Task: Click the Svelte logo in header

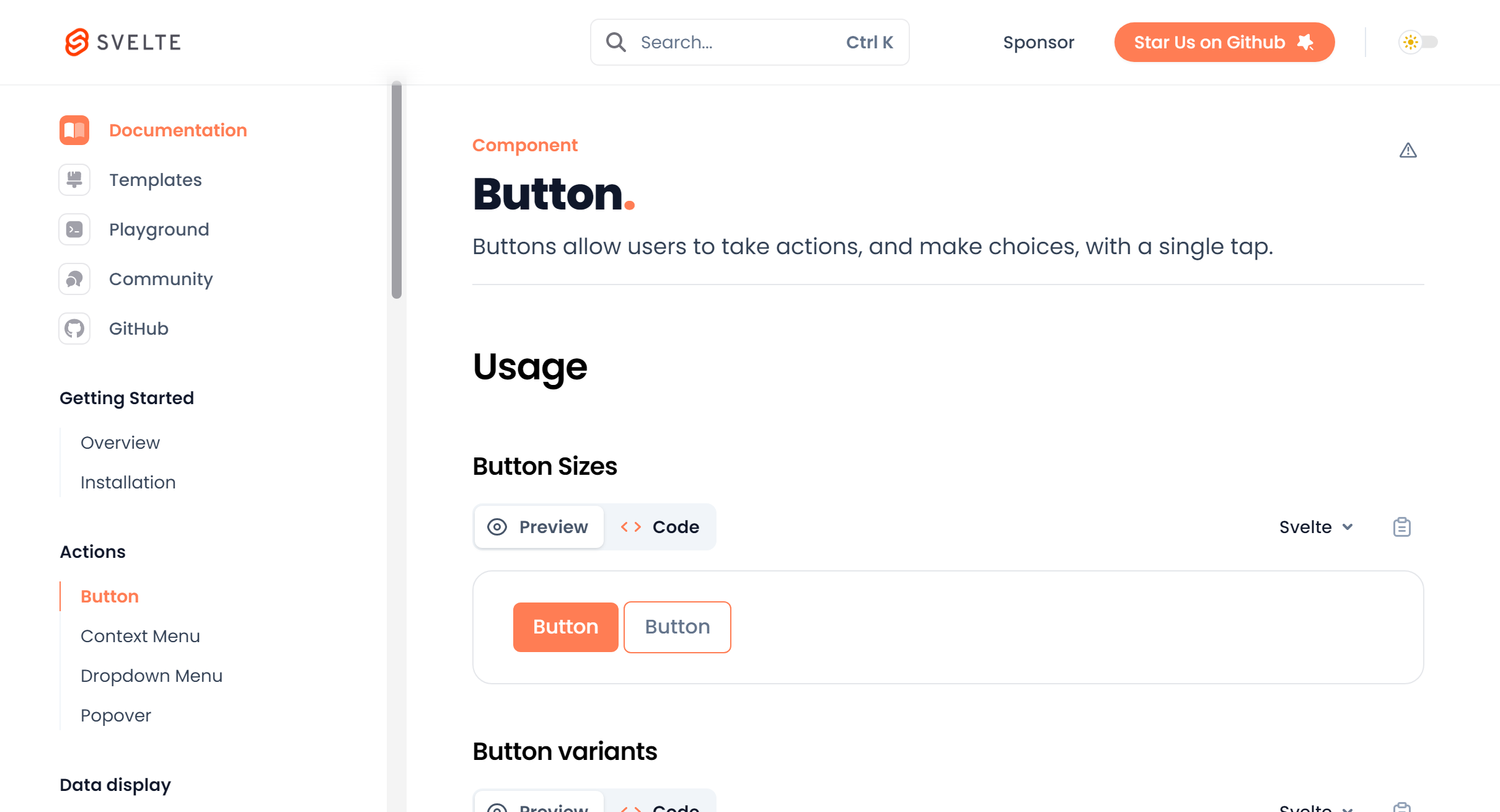Action: [x=123, y=42]
